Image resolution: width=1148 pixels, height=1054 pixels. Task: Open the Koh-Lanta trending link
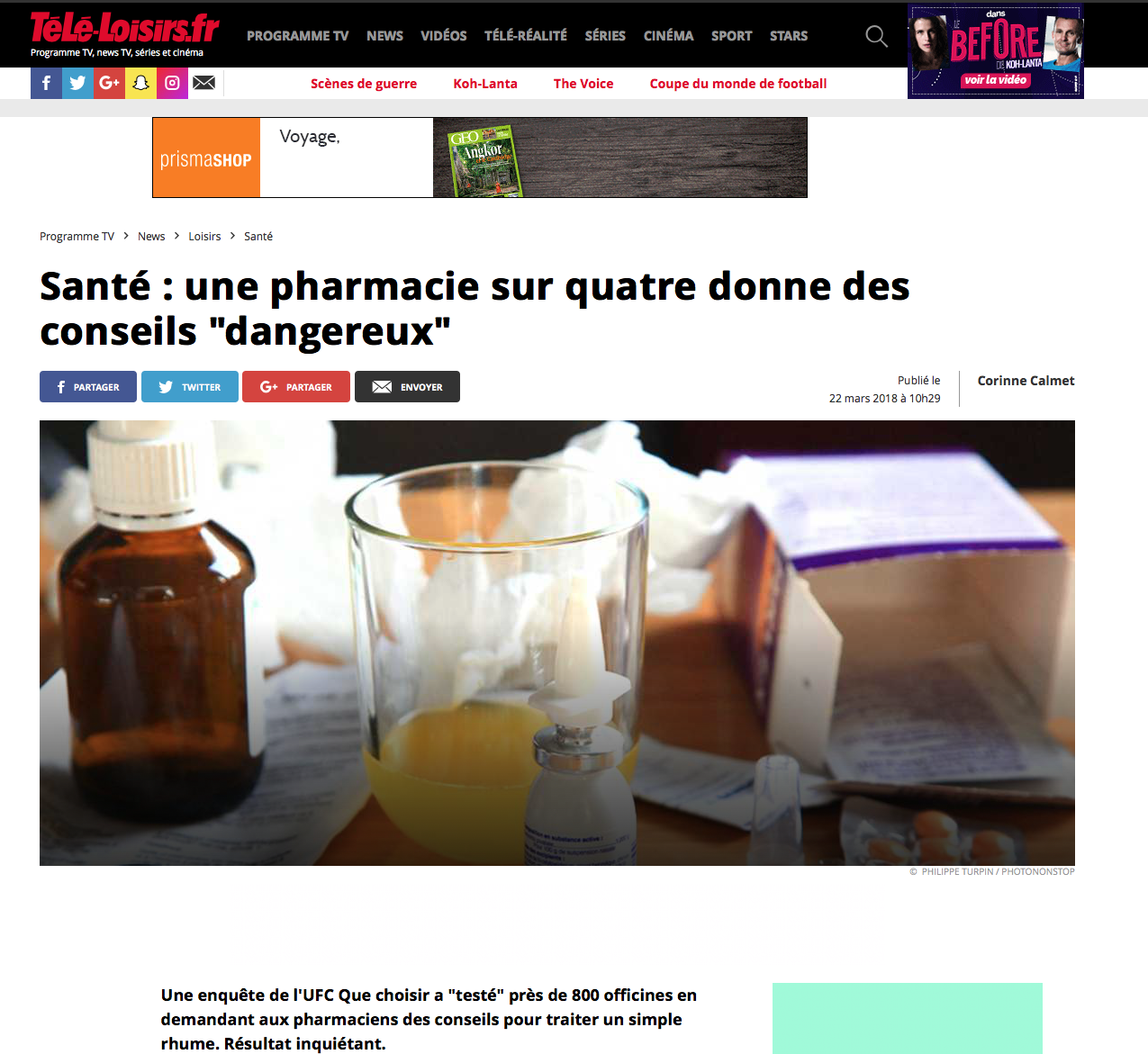click(485, 84)
